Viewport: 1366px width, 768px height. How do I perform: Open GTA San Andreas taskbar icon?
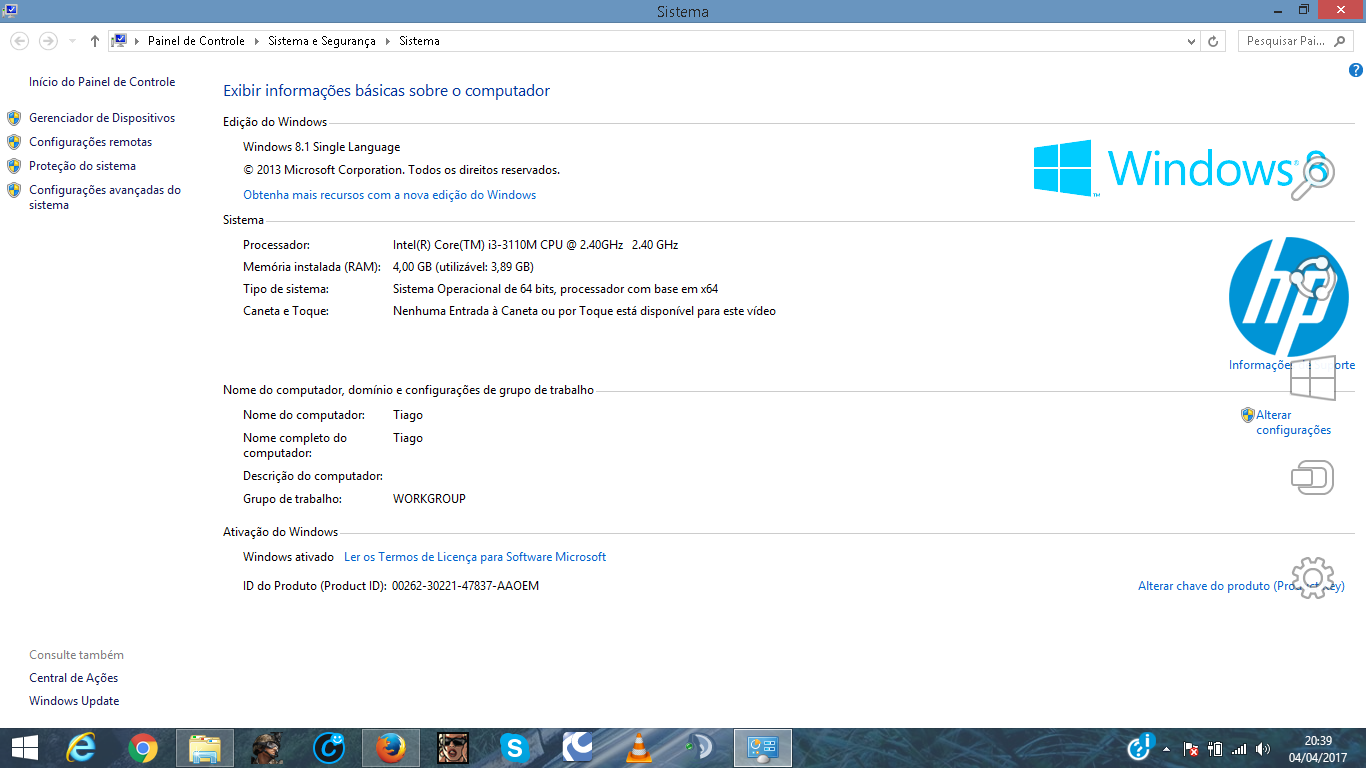[453, 747]
